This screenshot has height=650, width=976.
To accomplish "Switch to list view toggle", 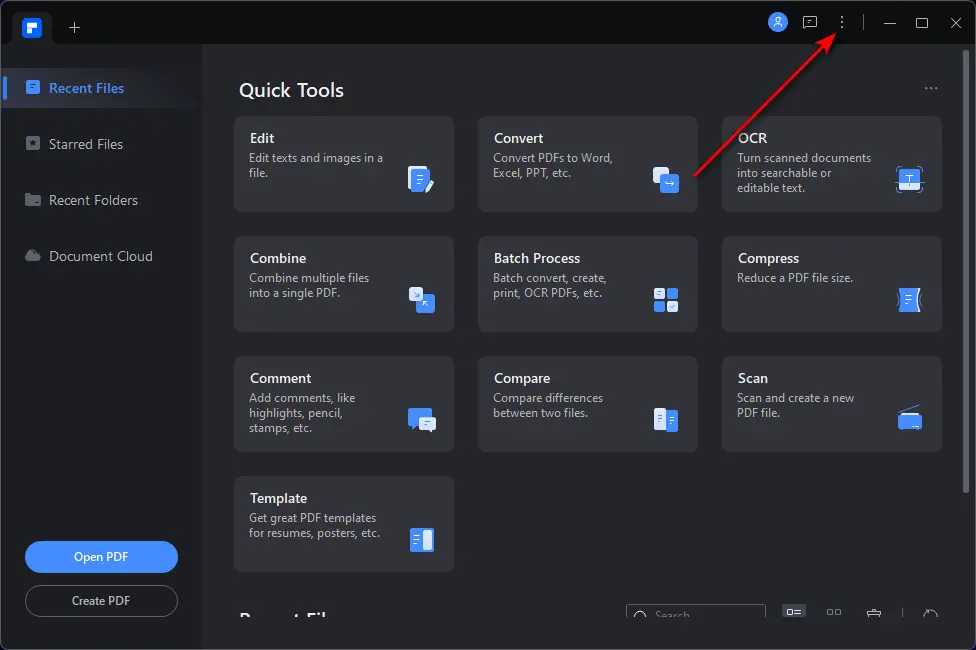I will (x=794, y=613).
